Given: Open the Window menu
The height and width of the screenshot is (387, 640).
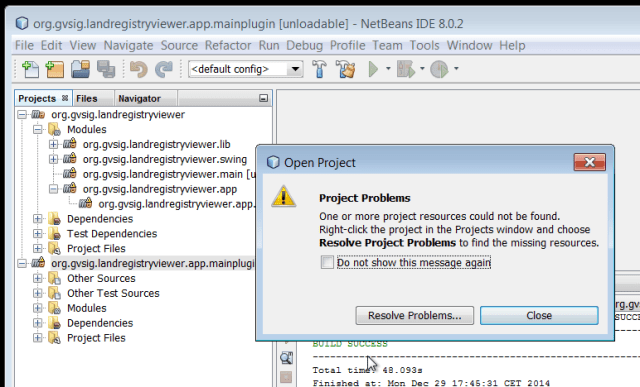Looking at the screenshot, I should (469, 45).
